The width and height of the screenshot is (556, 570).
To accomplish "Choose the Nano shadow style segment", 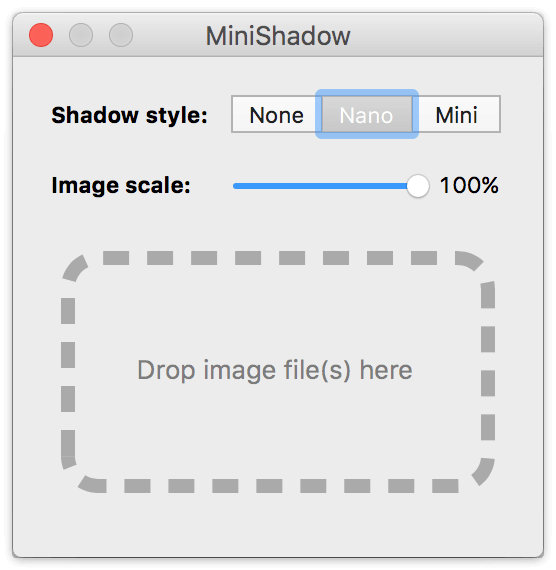I will (367, 114).
